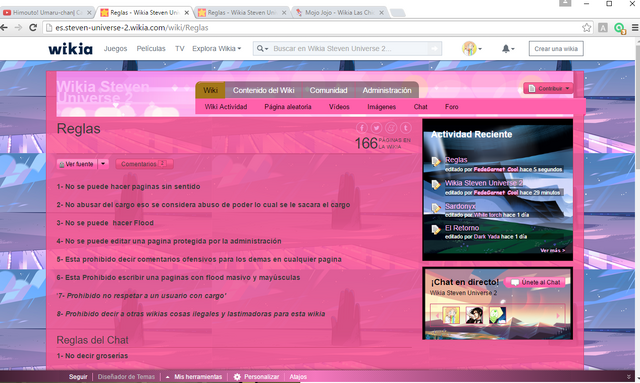640x383 pixels.
Task: Click the edit icon next to El Retorno
Action: coord(436,230)
